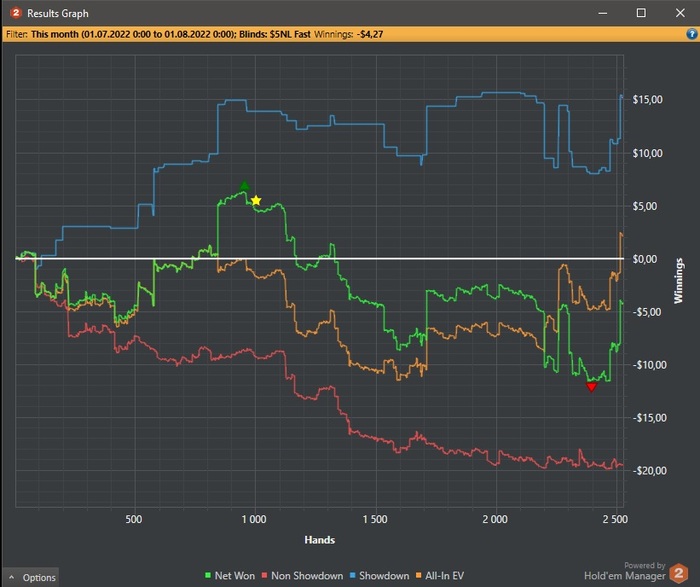Click the -$5,00 axis label
The image size is (700, 587).
(646, 312)
